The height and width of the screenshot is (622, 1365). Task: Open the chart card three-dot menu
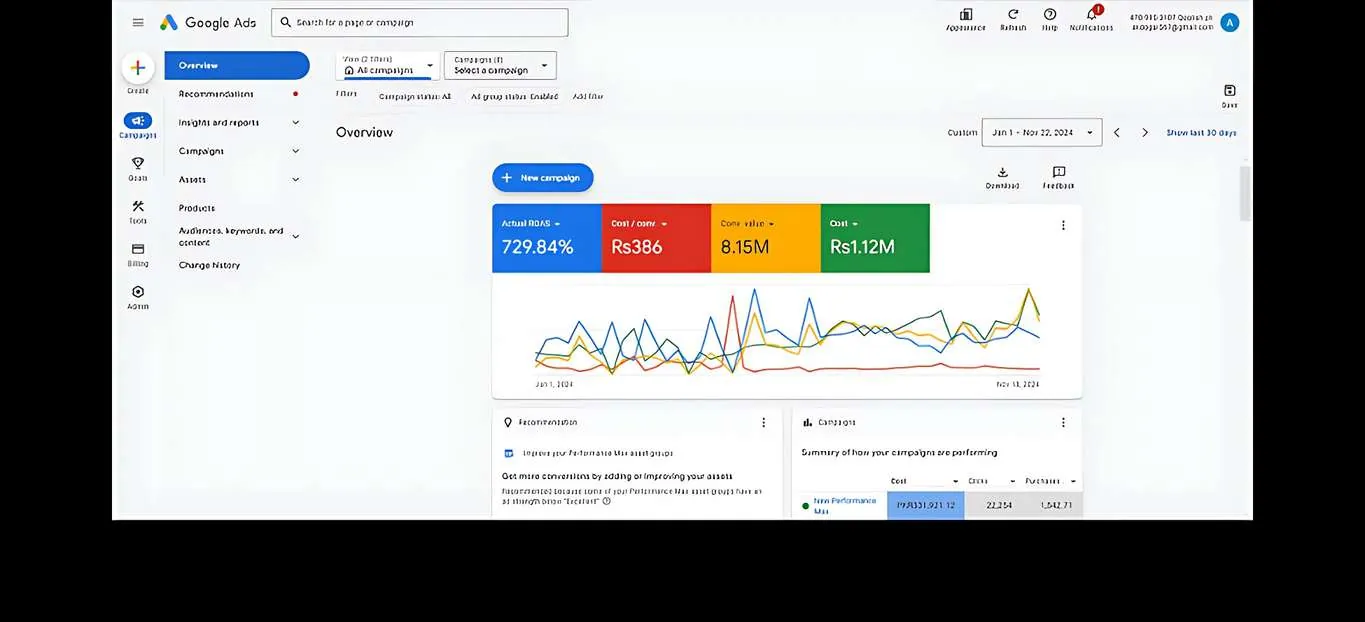(1063, 225)
